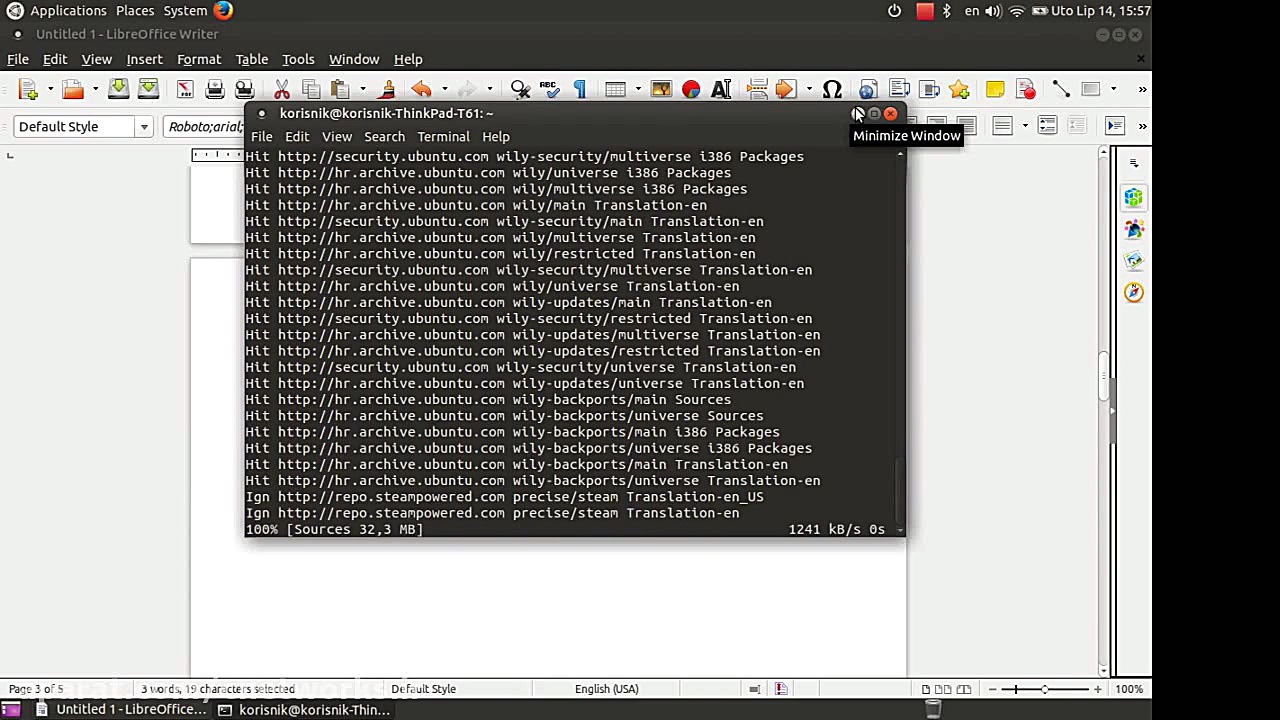This screenshot has width=1280, height=720.
Task: Click the Insert Chart pie icon
Action: coord(691,90)
